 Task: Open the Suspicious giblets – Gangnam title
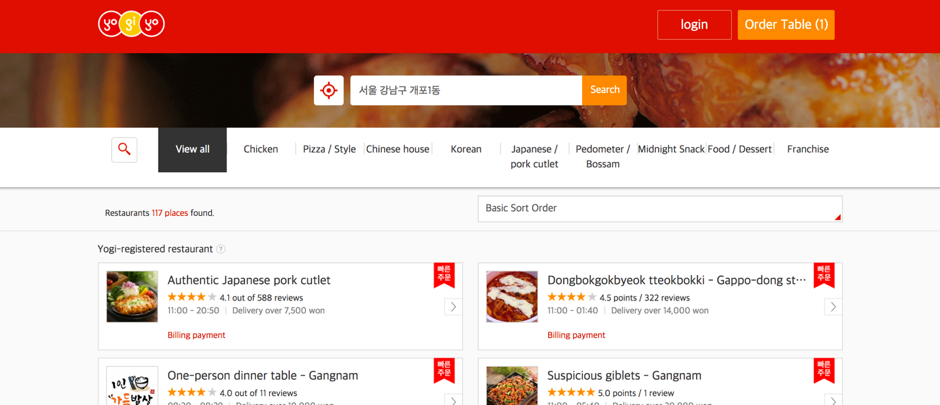pyautogui.click(x=624, y=376)
